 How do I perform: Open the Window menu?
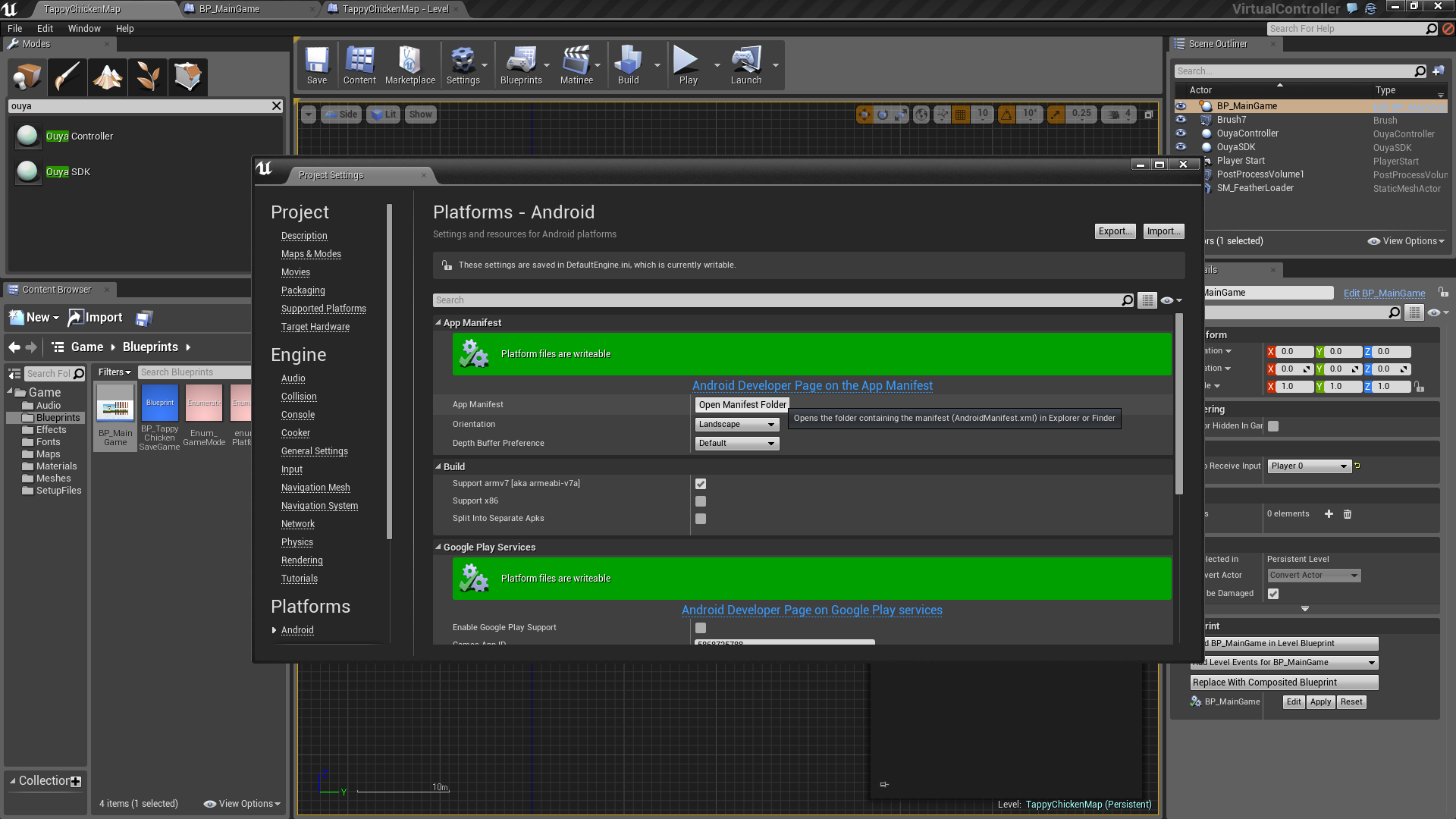point(84,29)
